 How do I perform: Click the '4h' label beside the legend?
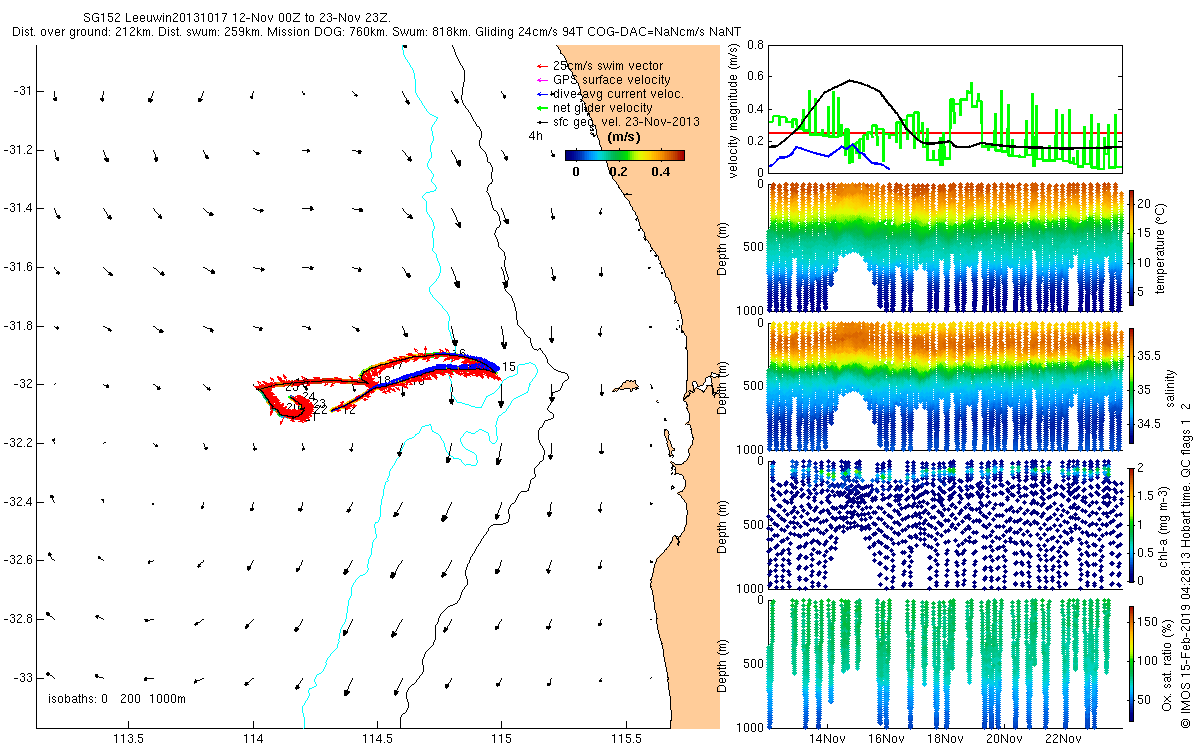coord(535,137)
